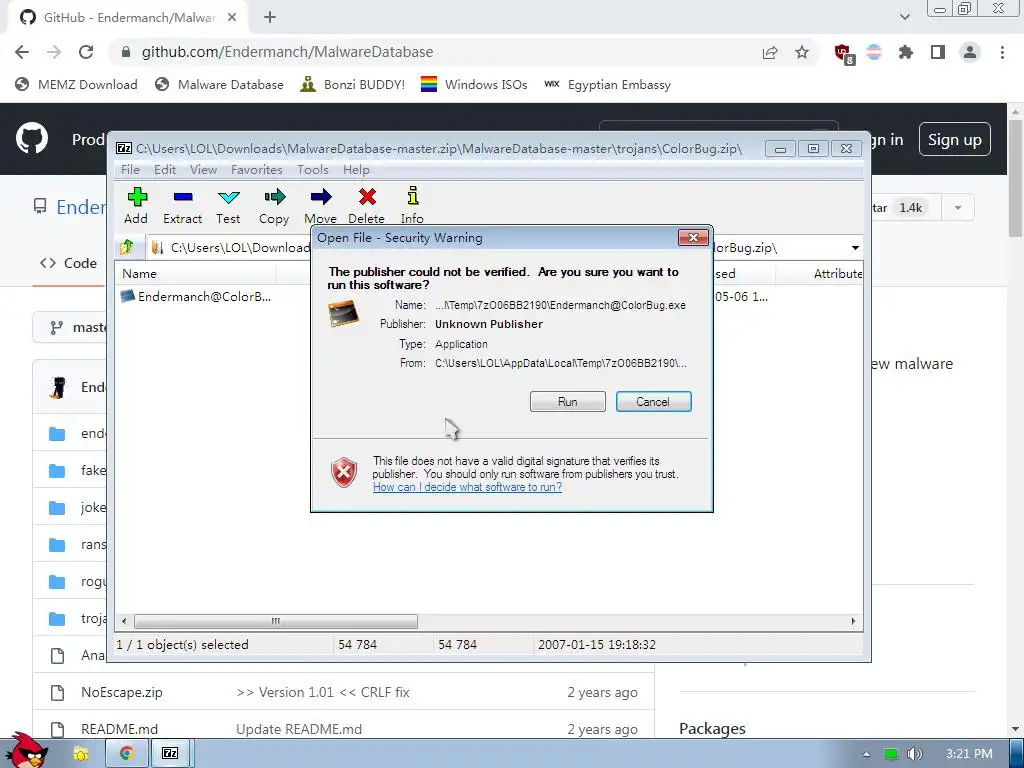This screenshot has width=1024, height=768.
Task: Expand the Star dropdown arrow on GitHub
Action: (957, 208)
